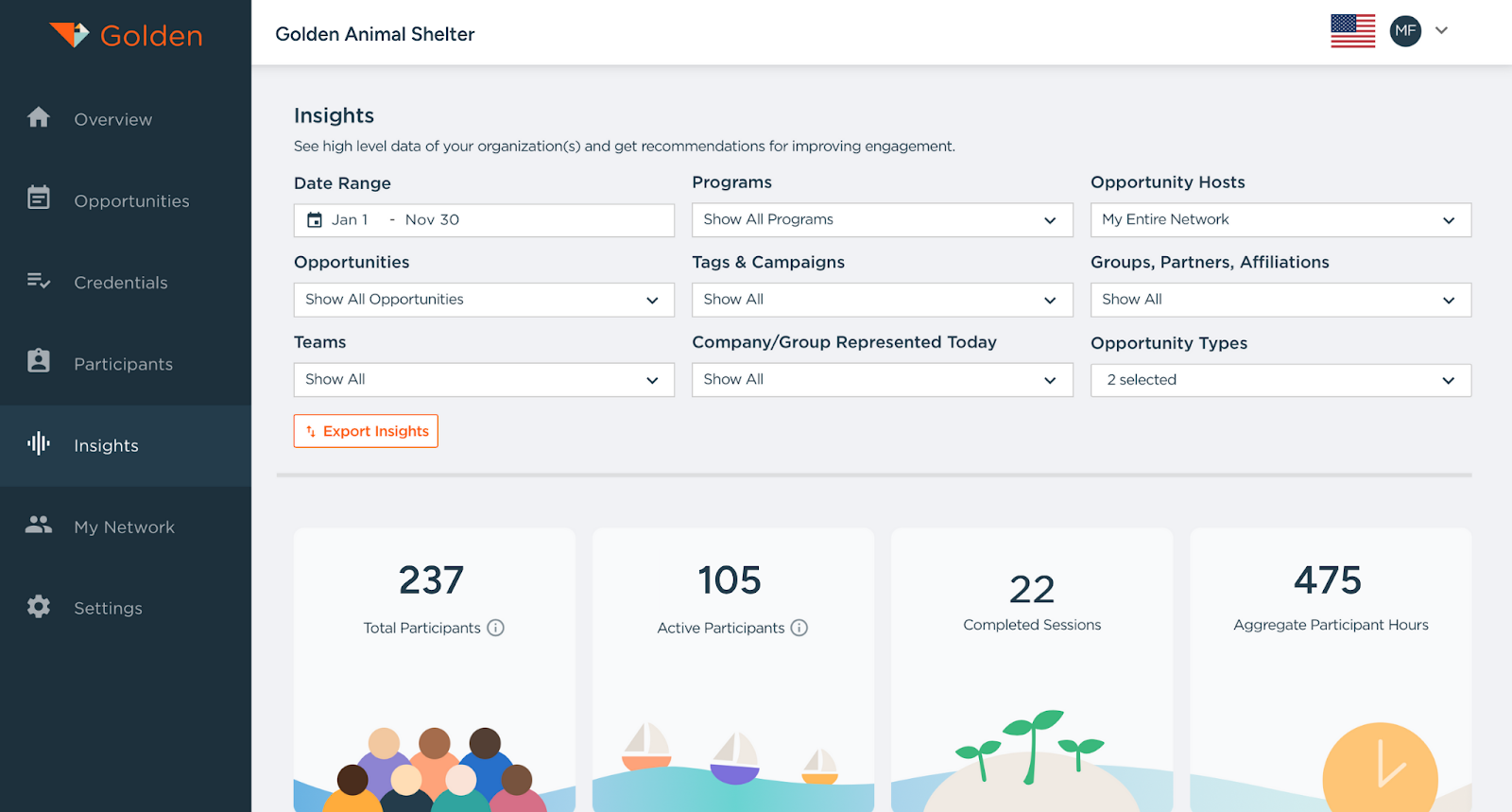Click the info icon beside Total Participants
1512x812 pixels.
pos(495,628)
